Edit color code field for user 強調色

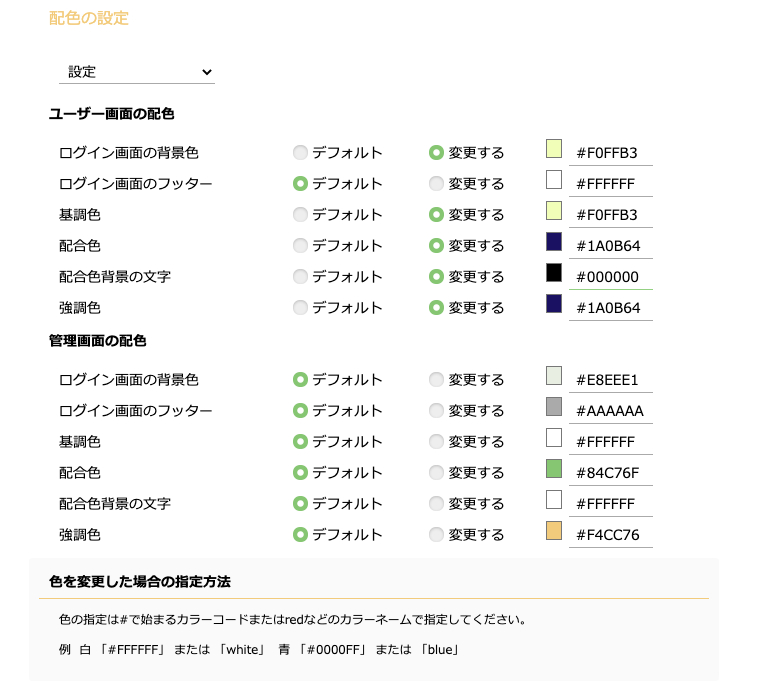tap(610, 308)
